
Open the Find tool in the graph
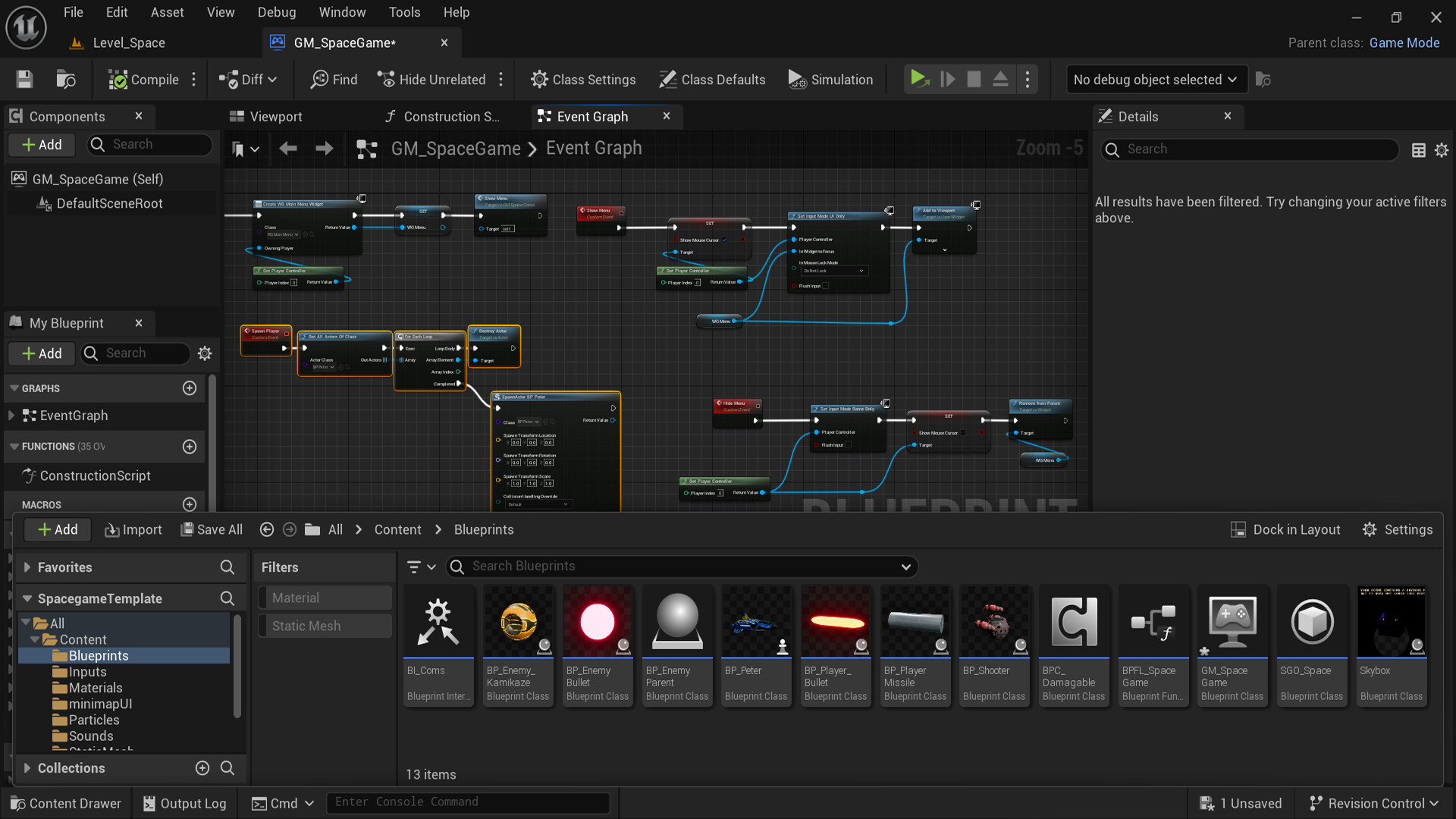click(x=333, y=79)
